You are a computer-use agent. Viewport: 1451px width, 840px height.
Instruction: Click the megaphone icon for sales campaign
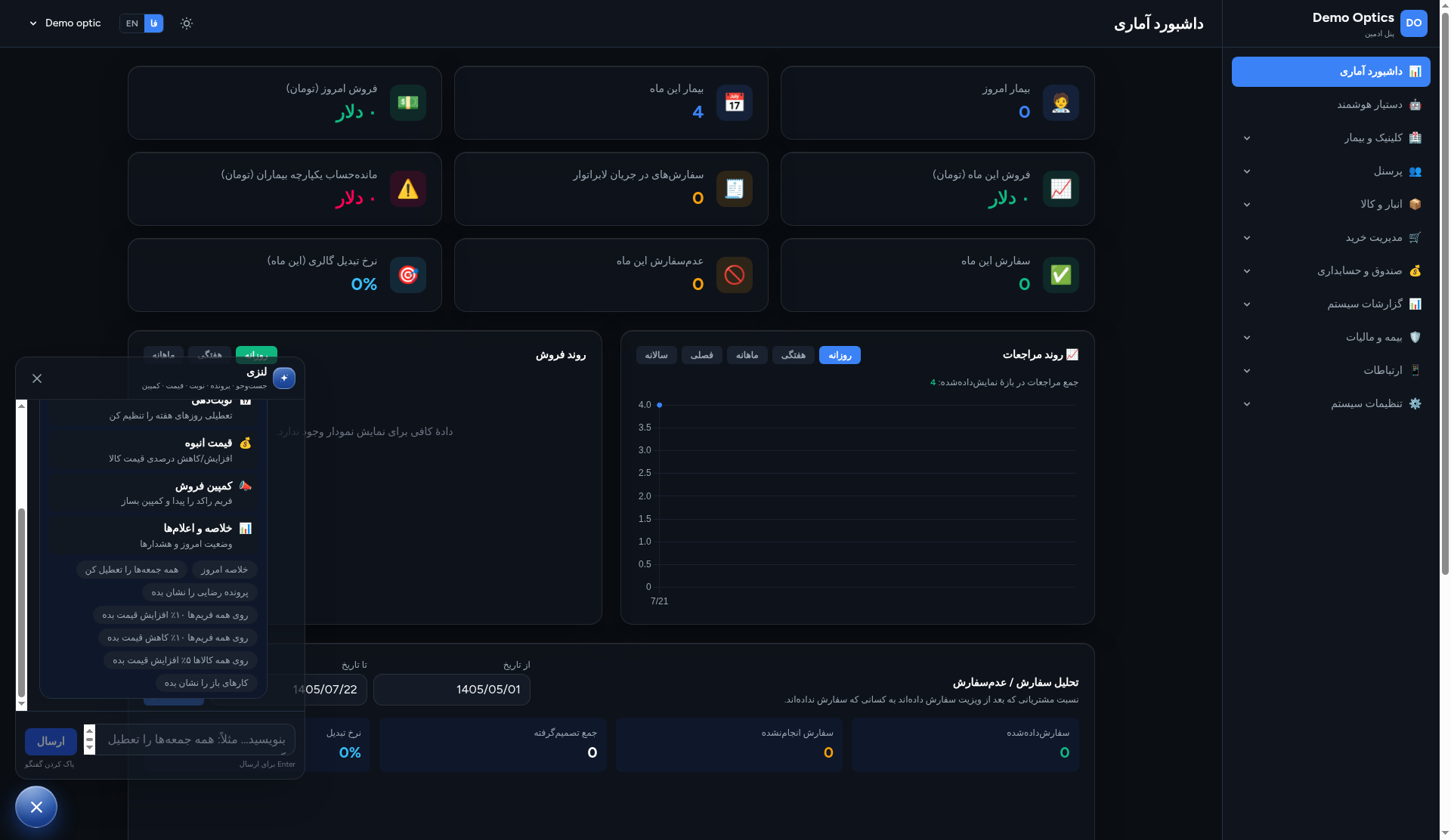pos(245,486)
